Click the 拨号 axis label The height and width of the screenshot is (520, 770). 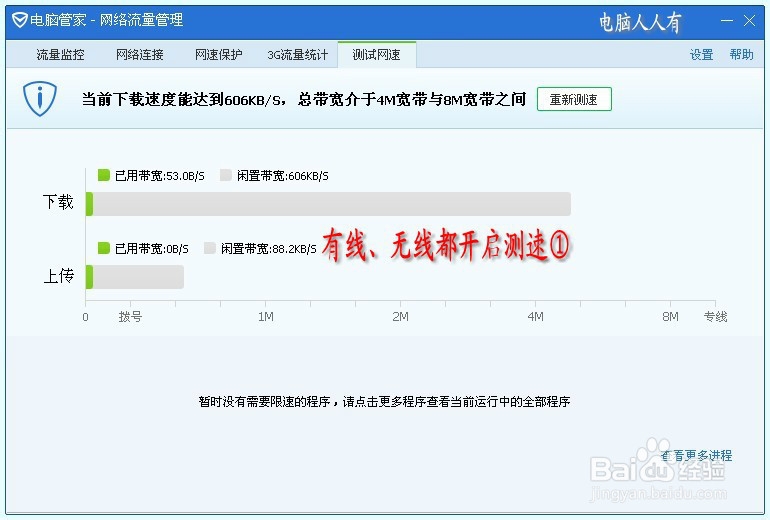130,317
